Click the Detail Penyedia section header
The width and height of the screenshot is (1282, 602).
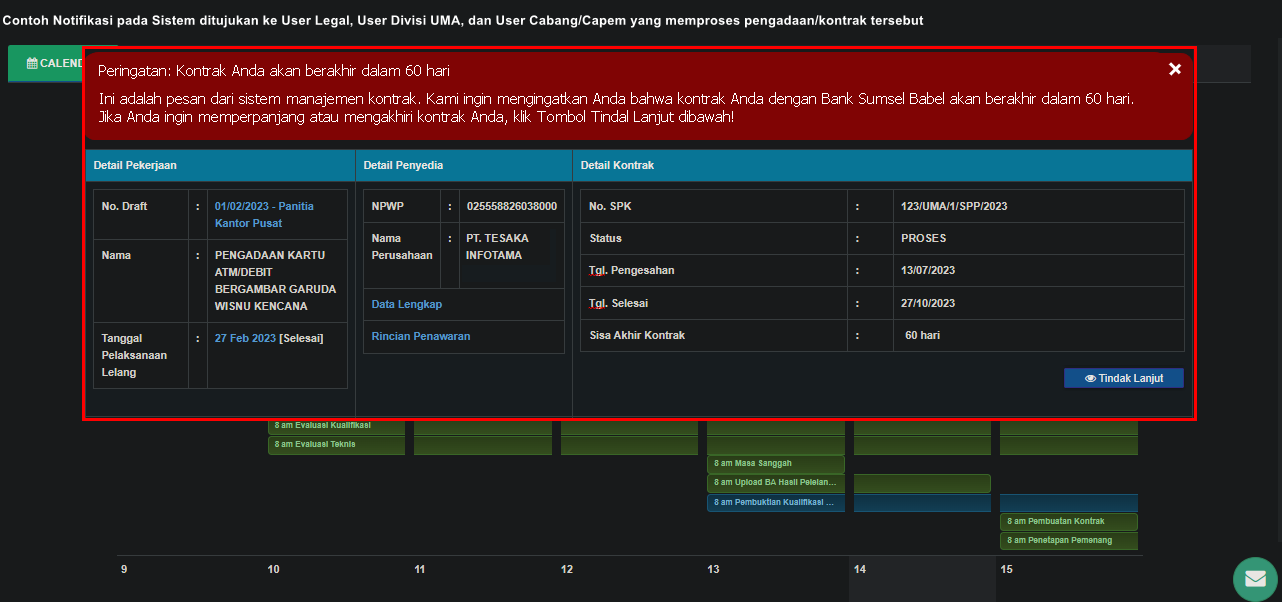403,165
